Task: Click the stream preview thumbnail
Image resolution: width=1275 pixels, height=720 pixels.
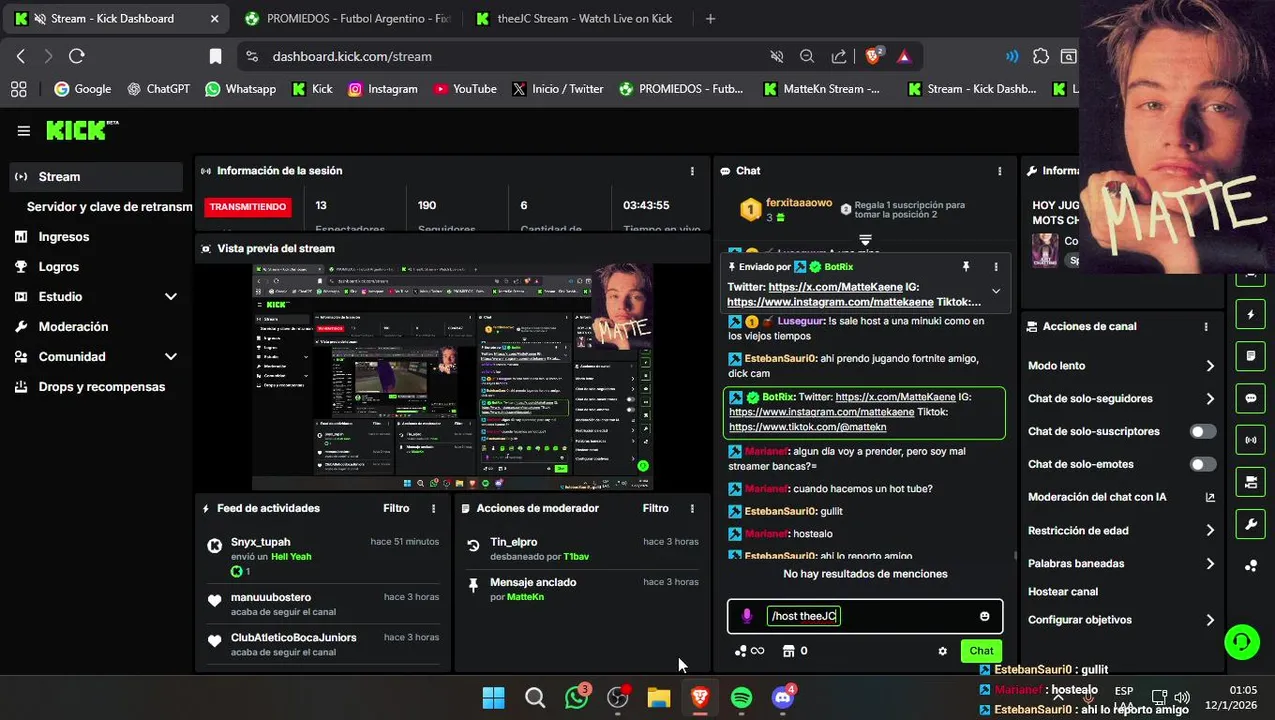Action: (452, 377)
